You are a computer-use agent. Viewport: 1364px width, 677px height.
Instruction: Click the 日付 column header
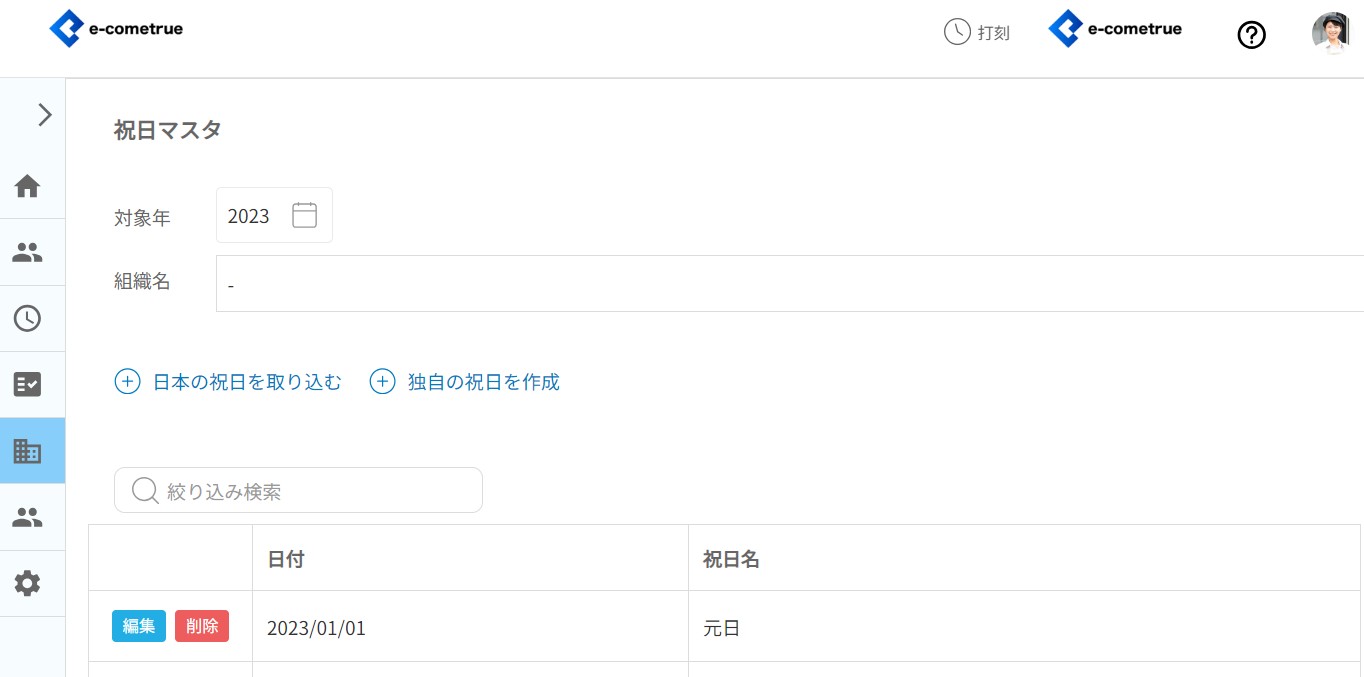[x=286, y=559]
